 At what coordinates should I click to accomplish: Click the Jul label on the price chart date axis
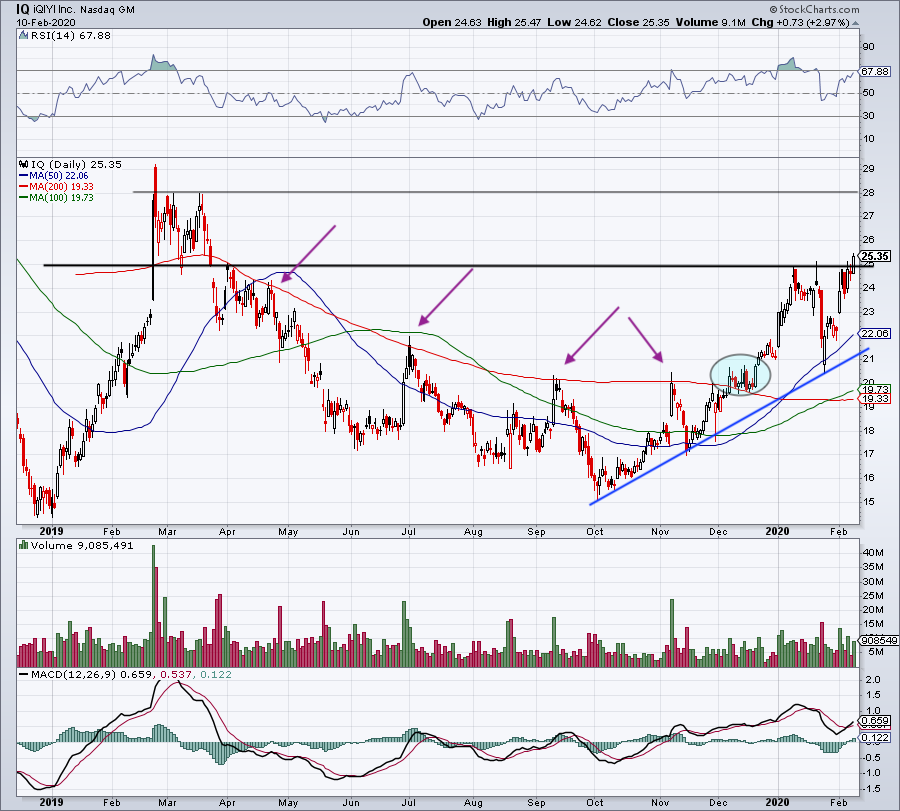[x=409, y=531]
